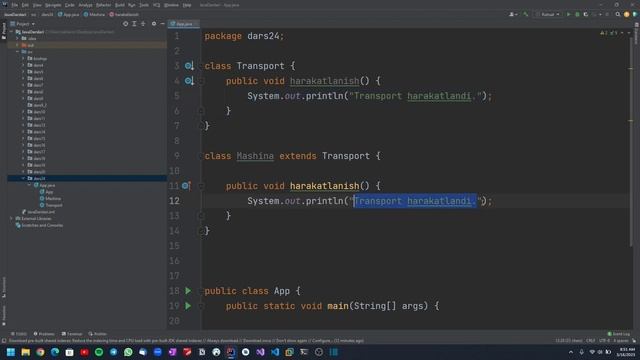Click the warnings indicator in editor corner

pos(609,33)
